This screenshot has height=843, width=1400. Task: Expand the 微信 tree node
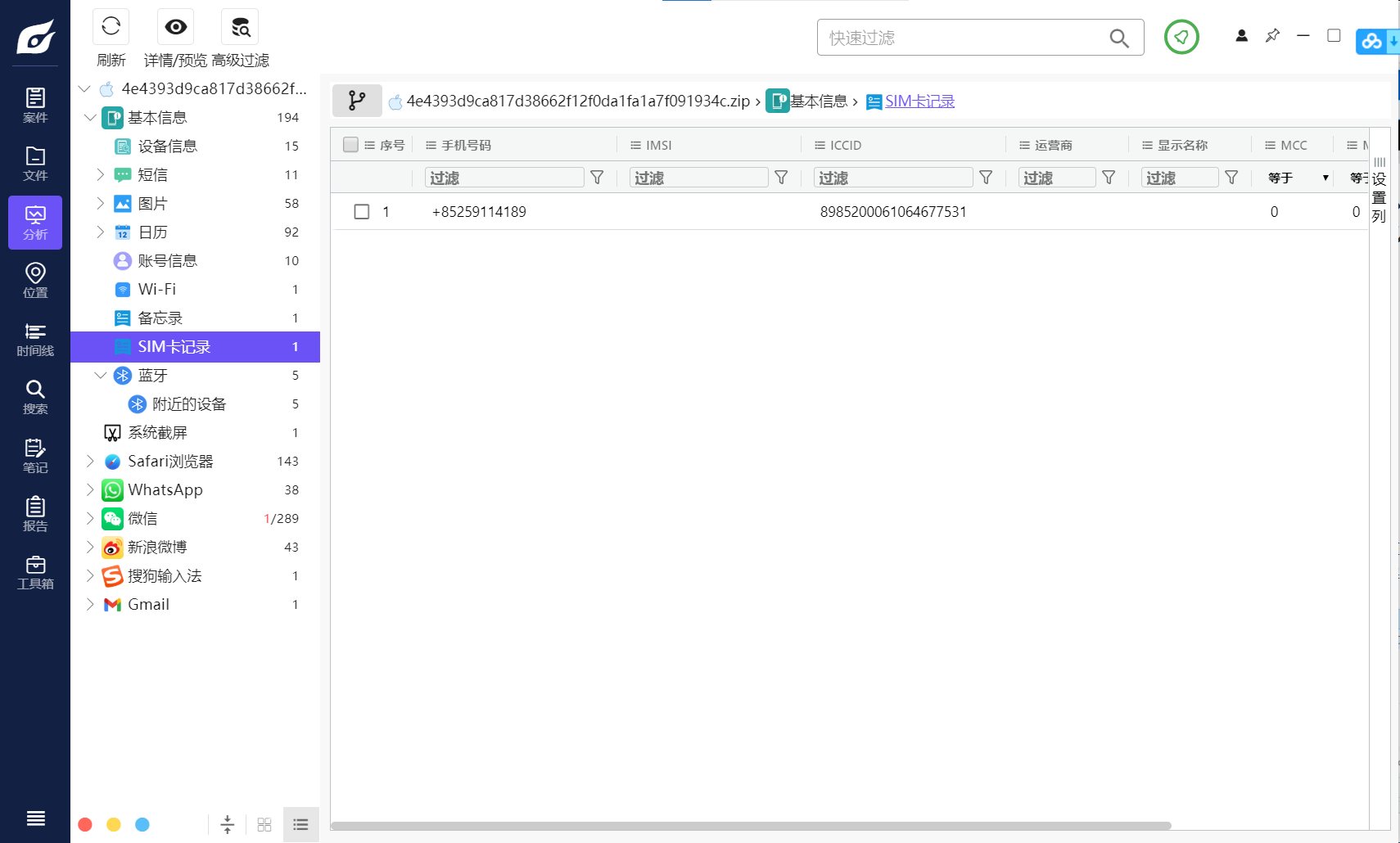(x=90, y=518)
